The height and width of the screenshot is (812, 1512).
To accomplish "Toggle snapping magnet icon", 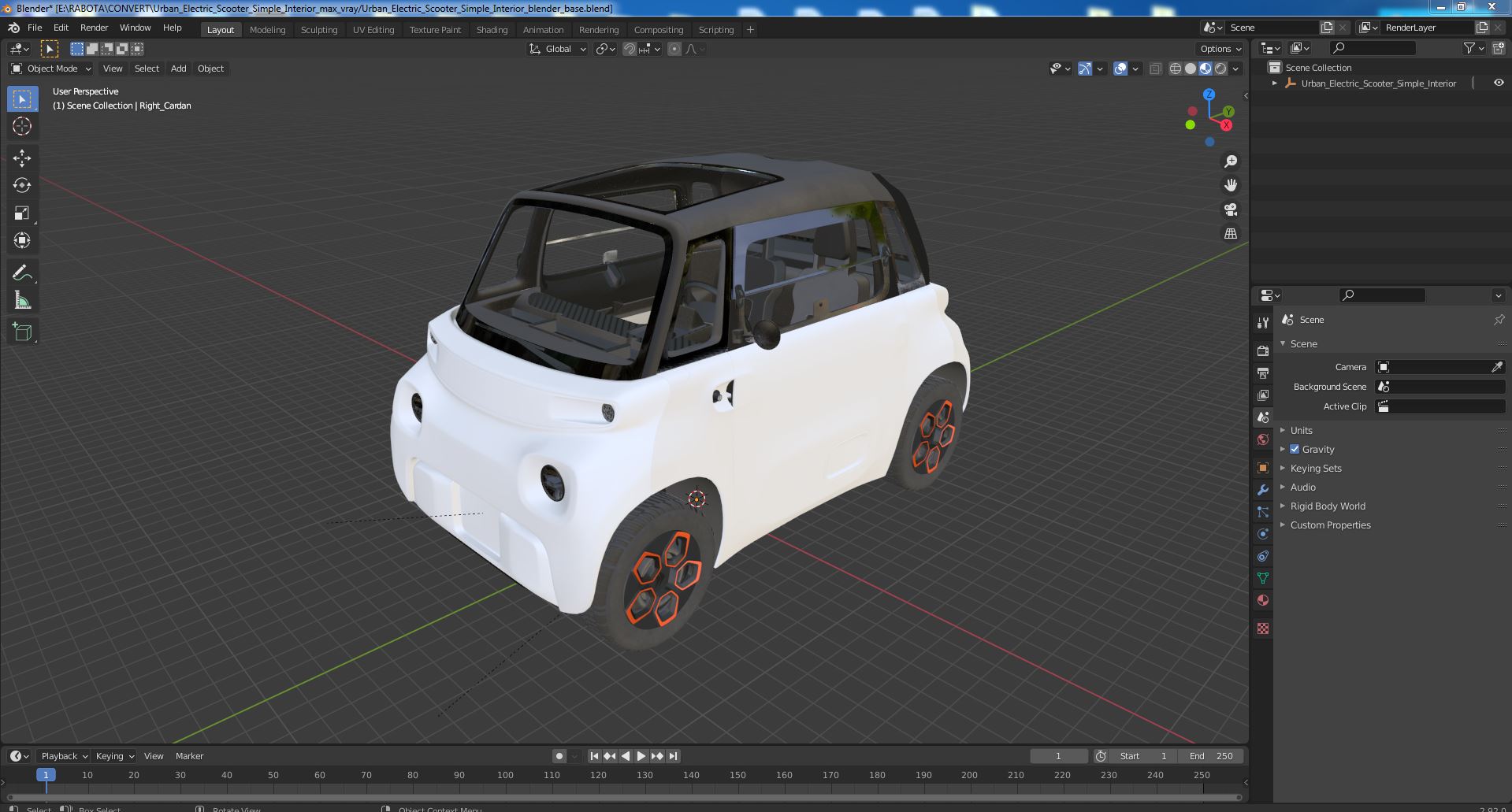I will [630, 49].
